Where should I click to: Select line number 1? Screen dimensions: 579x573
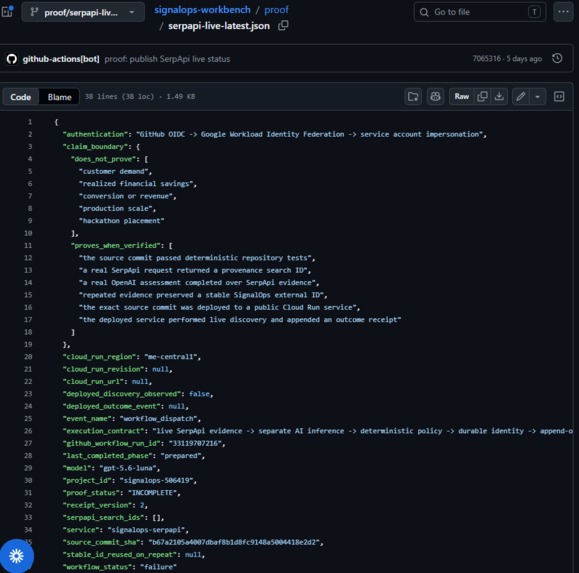(30, 122)
